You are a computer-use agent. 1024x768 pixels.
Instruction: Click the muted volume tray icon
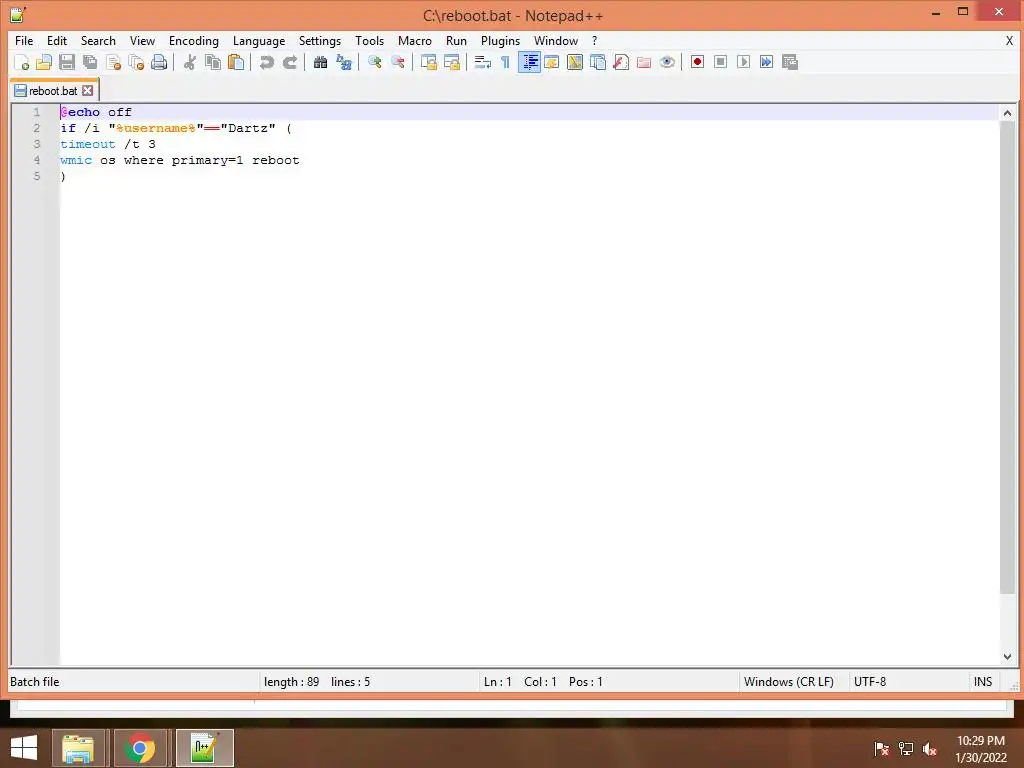coord(930,749)
